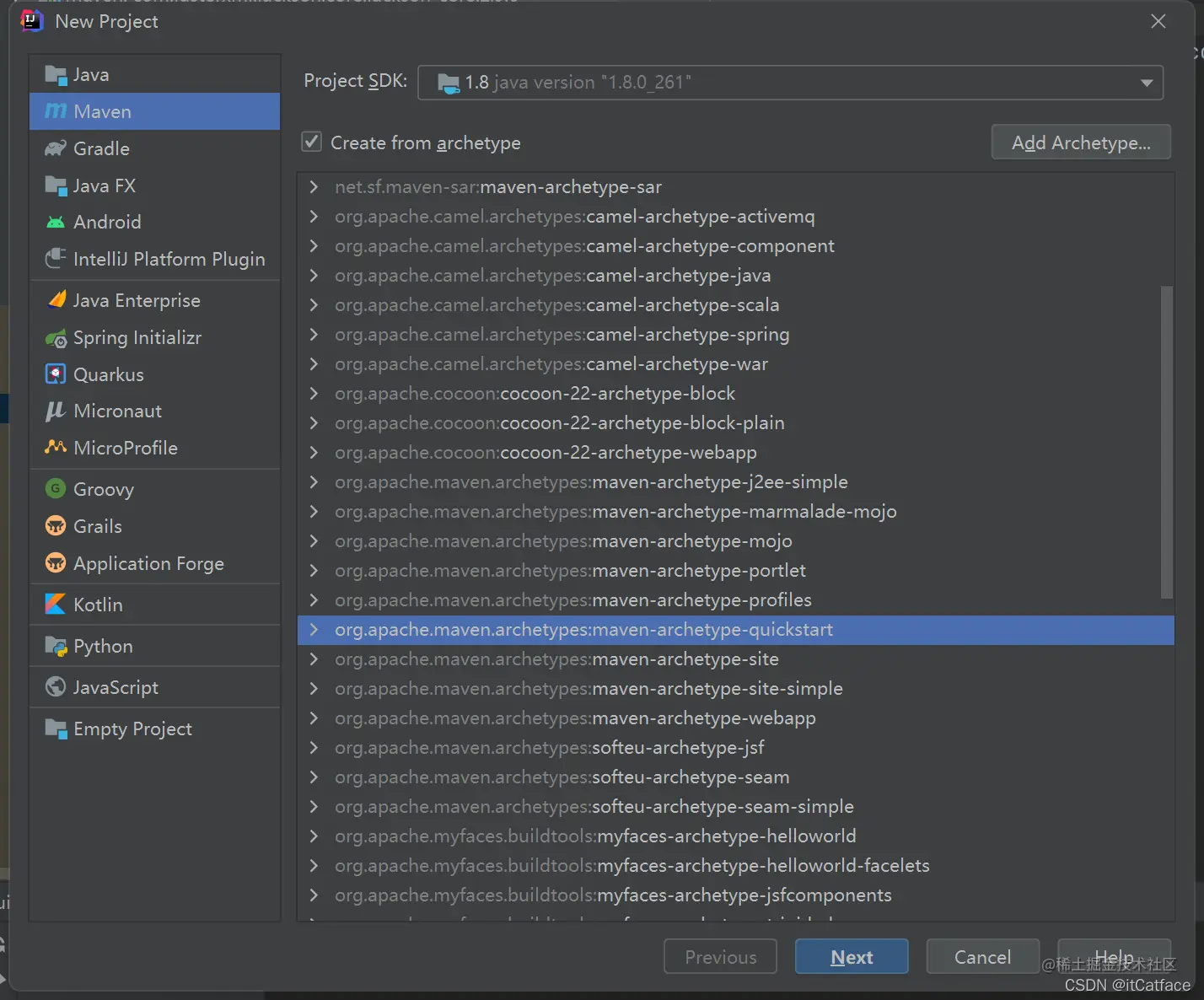Viewport: 1204px width, 1000px height.
Task: Click the Next button
Action: pos(852,956)
